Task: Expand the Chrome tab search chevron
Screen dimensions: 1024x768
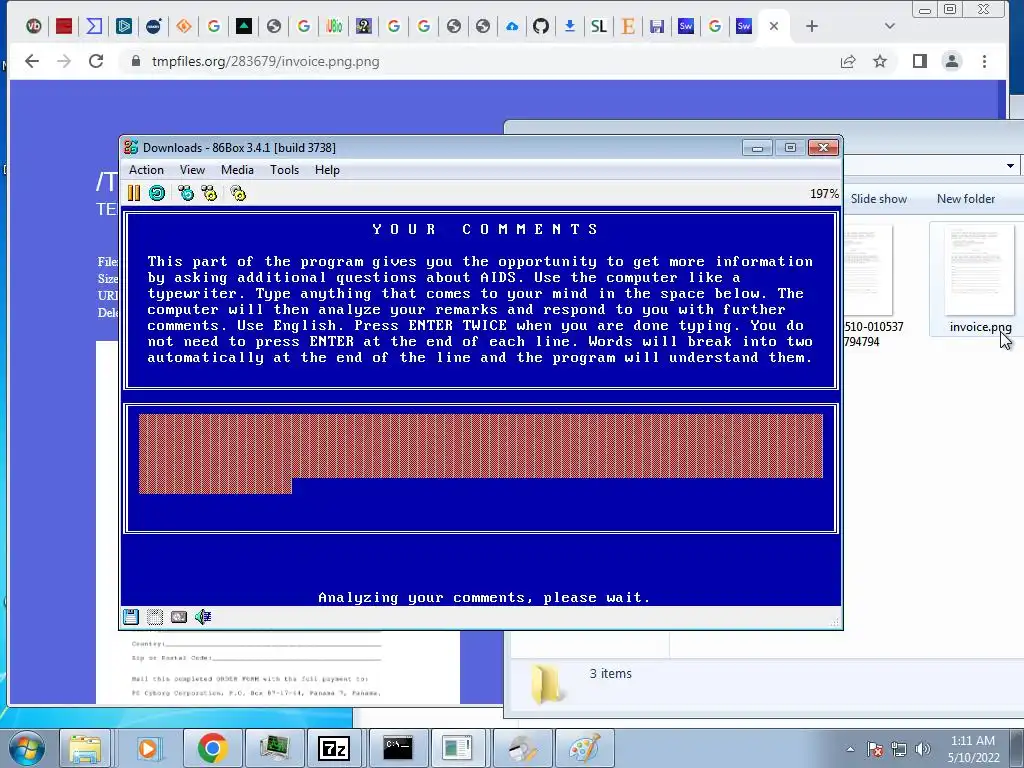Action: (x=889, y=26)
